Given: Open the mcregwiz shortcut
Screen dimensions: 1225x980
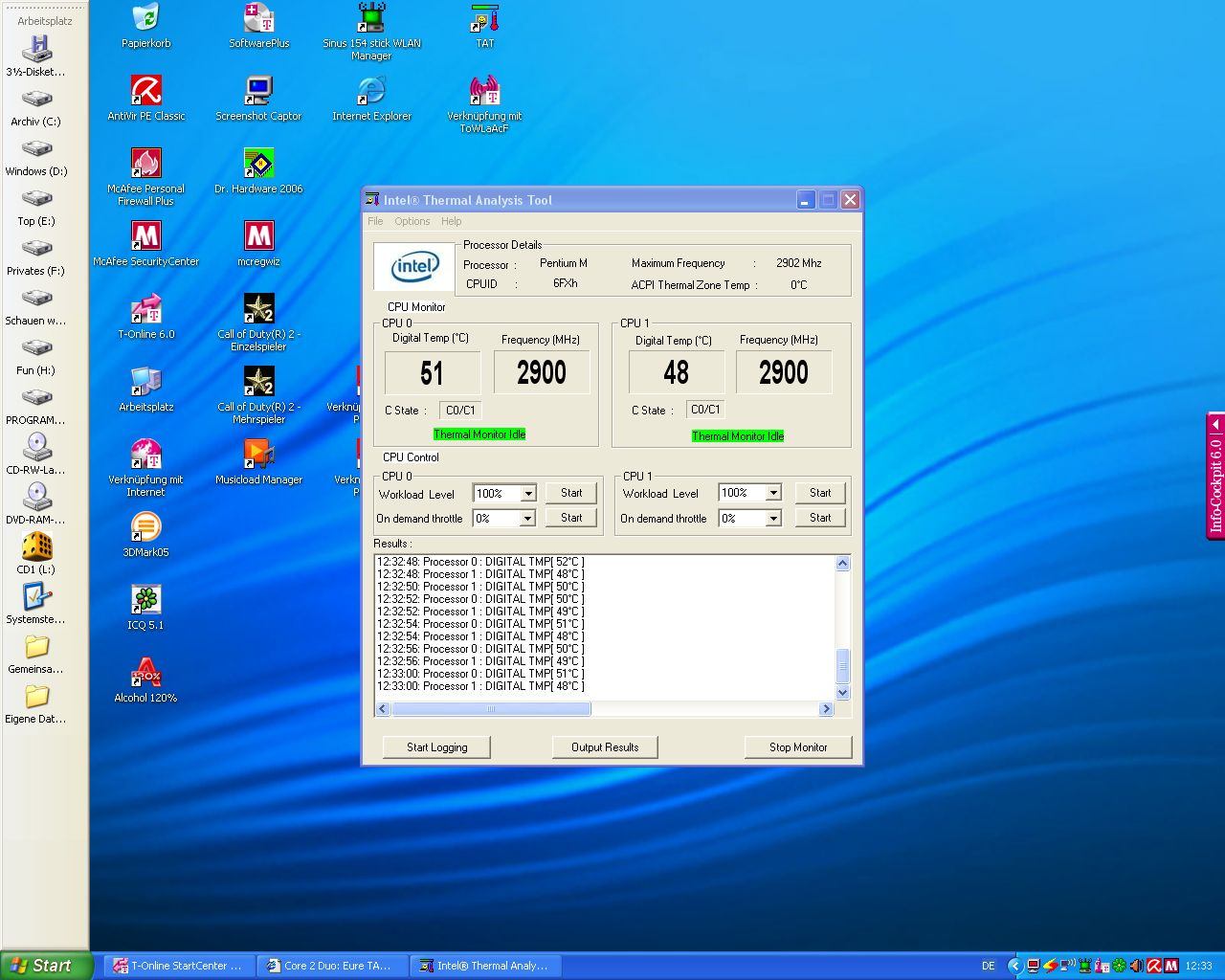Looking at the screenshot, I should 258,244.
